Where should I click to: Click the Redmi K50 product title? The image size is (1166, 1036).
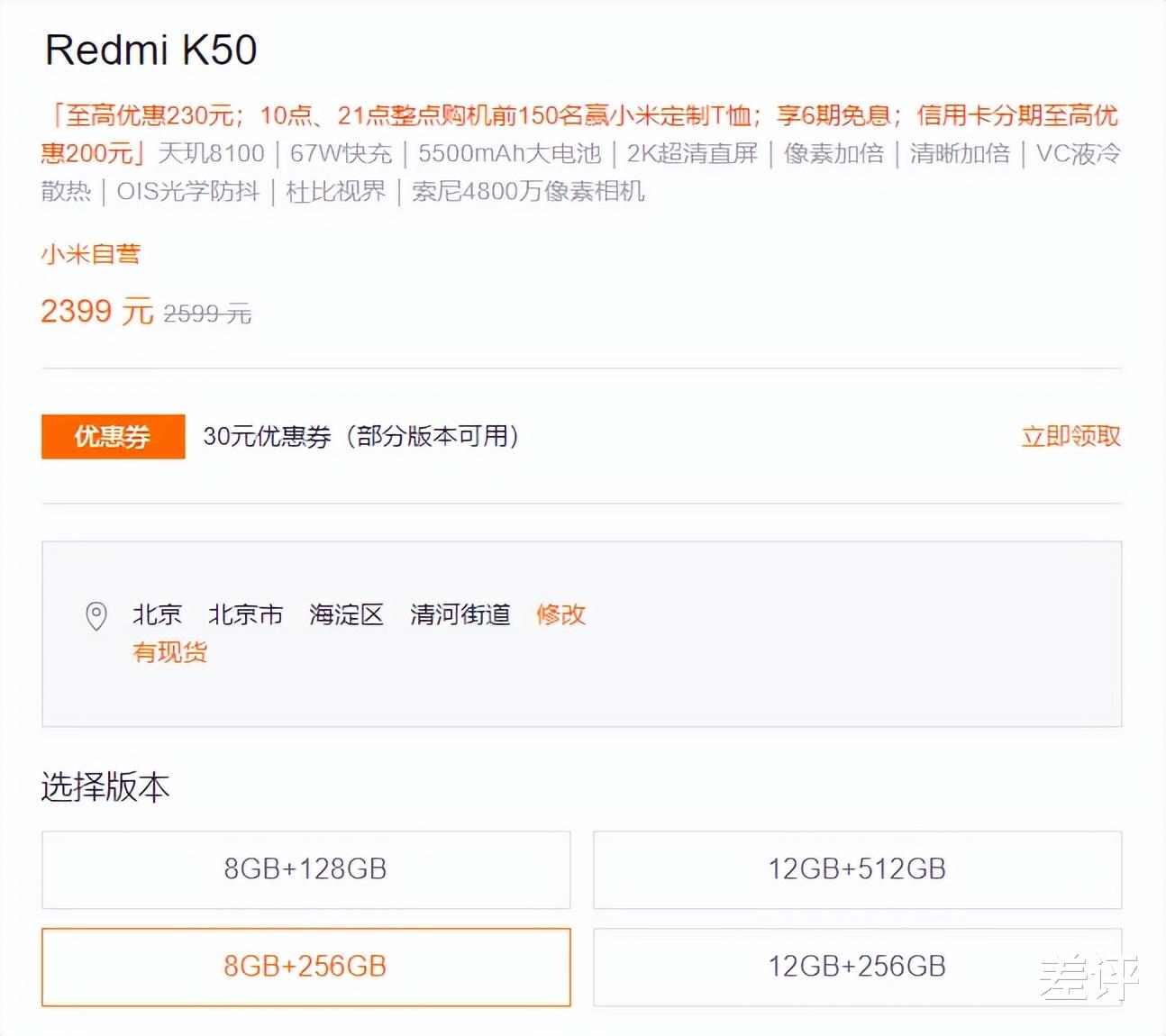[150, 51]
